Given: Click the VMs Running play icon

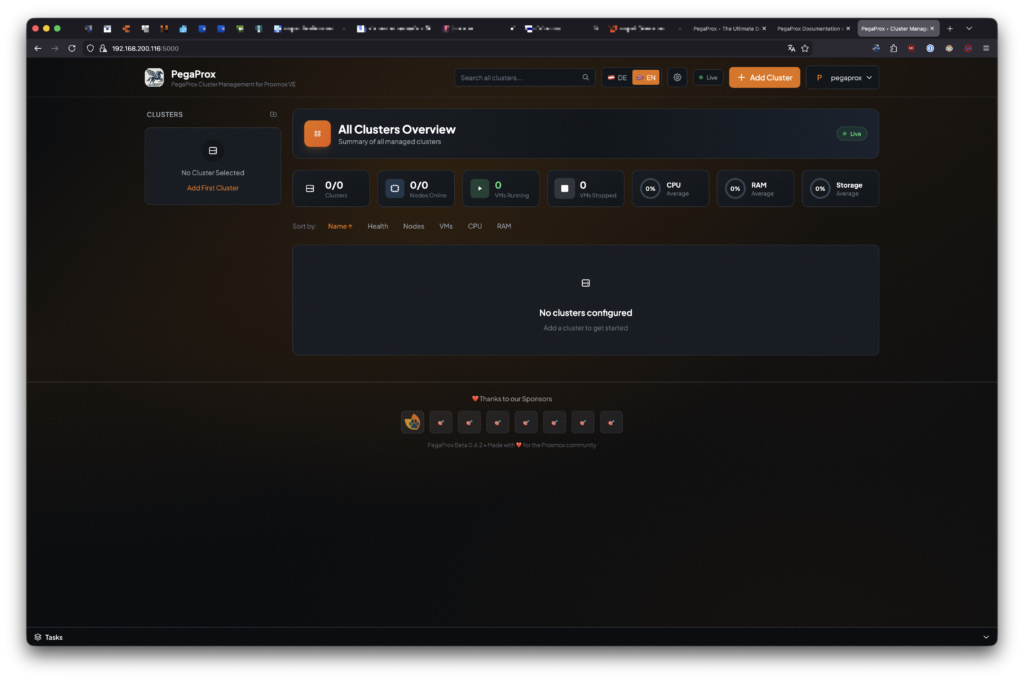Looking at the screenshot, I should 480,188.
